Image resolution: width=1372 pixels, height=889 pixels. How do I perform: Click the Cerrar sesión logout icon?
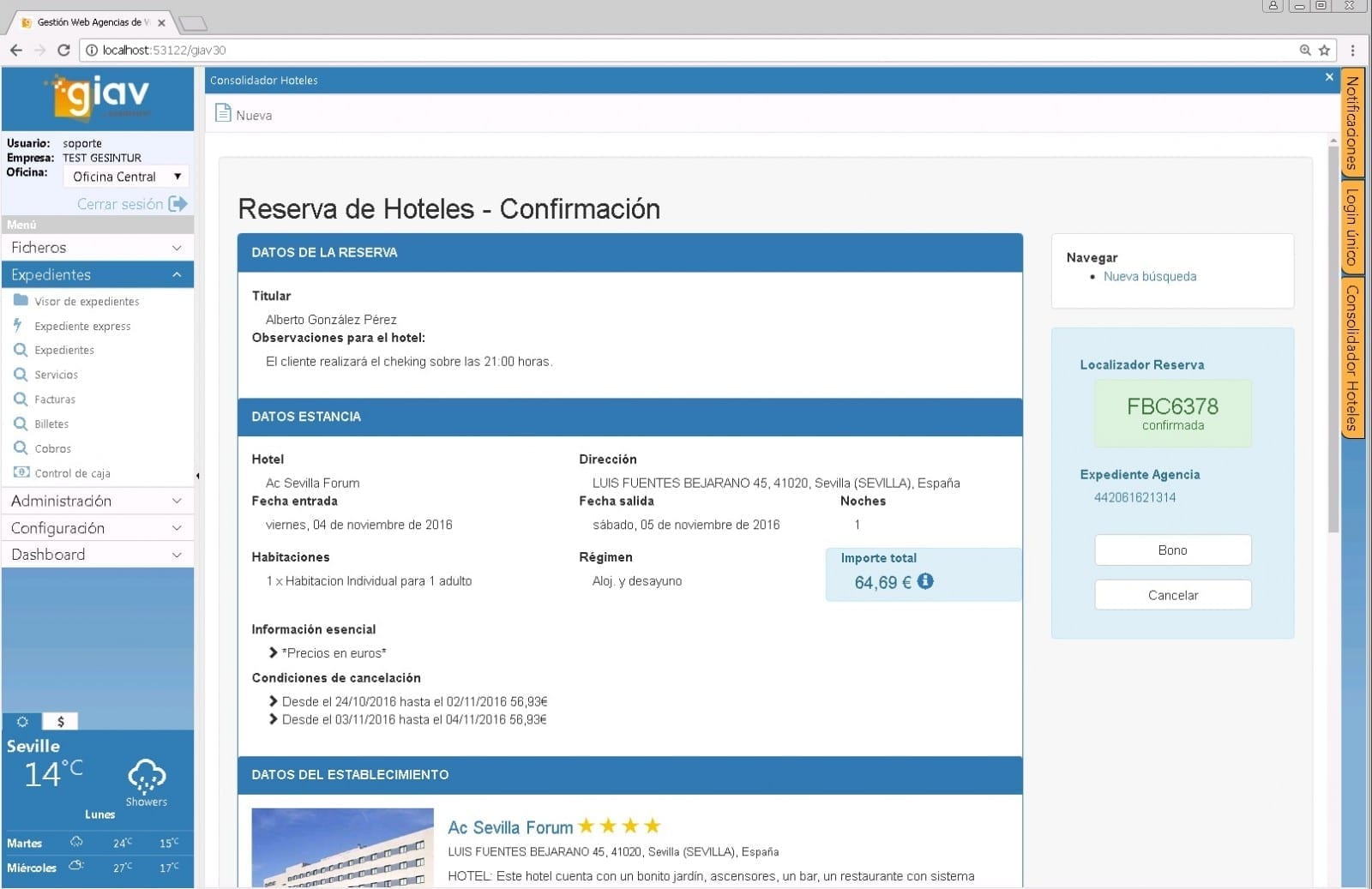(178, 204)
